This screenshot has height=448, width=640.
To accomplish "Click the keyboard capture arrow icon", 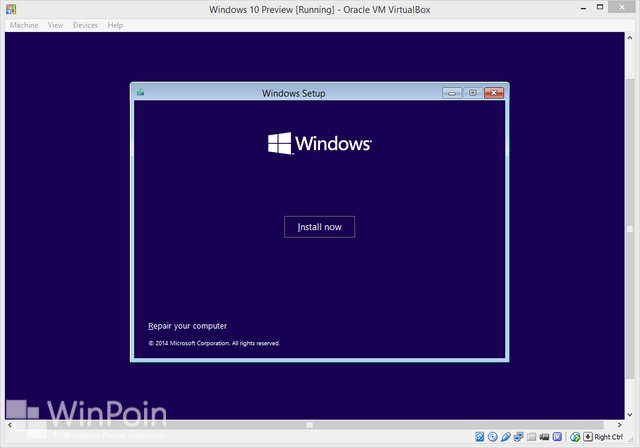I will coord(588,437).
